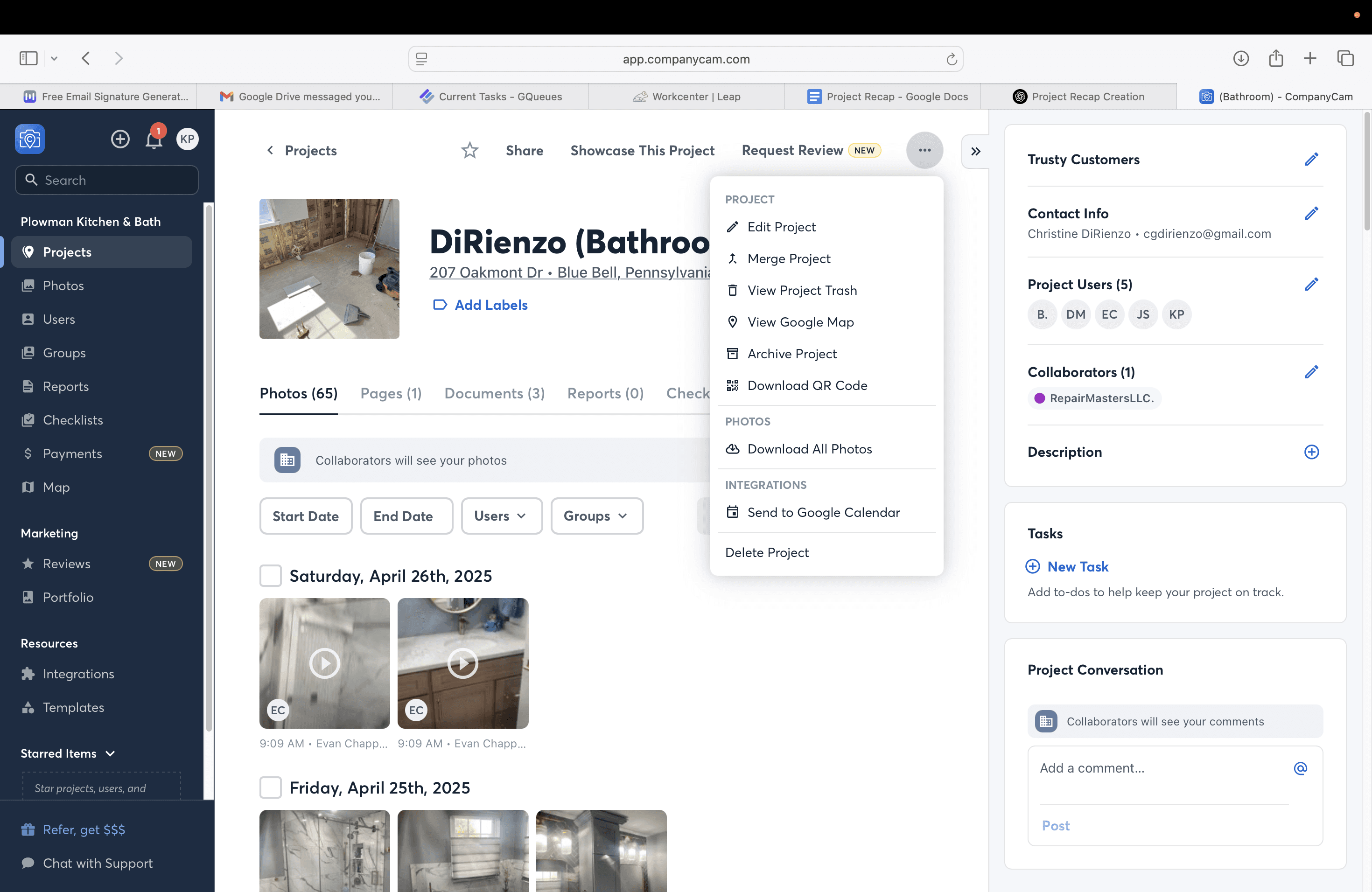Image resolution: width=1372 pixels, height=892 pixels.
Task: Switch to the Pages (1) tab
Action: (x=391, y=394)
